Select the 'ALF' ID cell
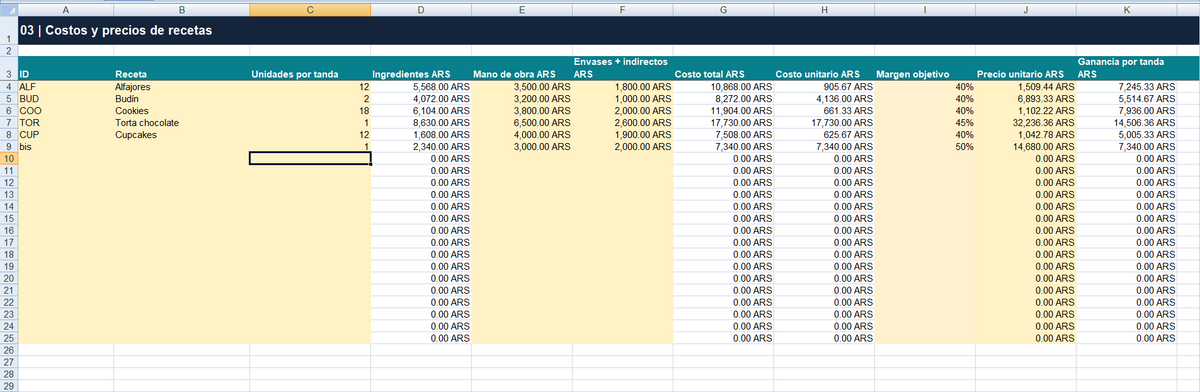Image resolution: width=1200 pixels, height=392 pixels. coord(66,87)
